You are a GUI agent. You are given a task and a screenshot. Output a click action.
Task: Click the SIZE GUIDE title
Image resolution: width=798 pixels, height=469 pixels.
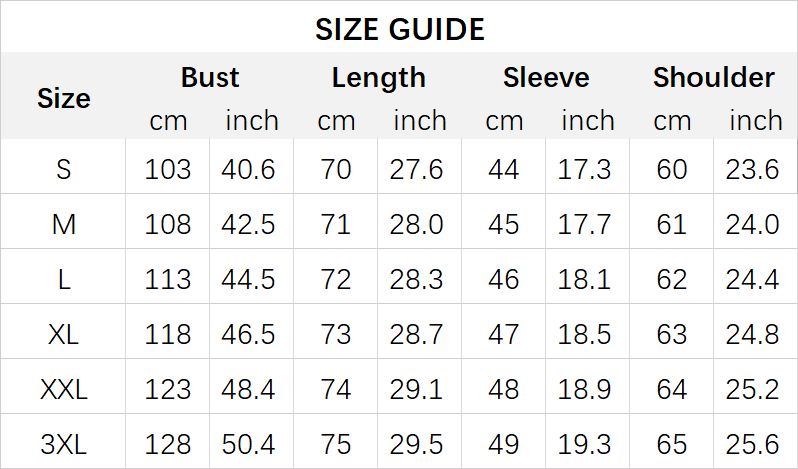coord(399,29)
